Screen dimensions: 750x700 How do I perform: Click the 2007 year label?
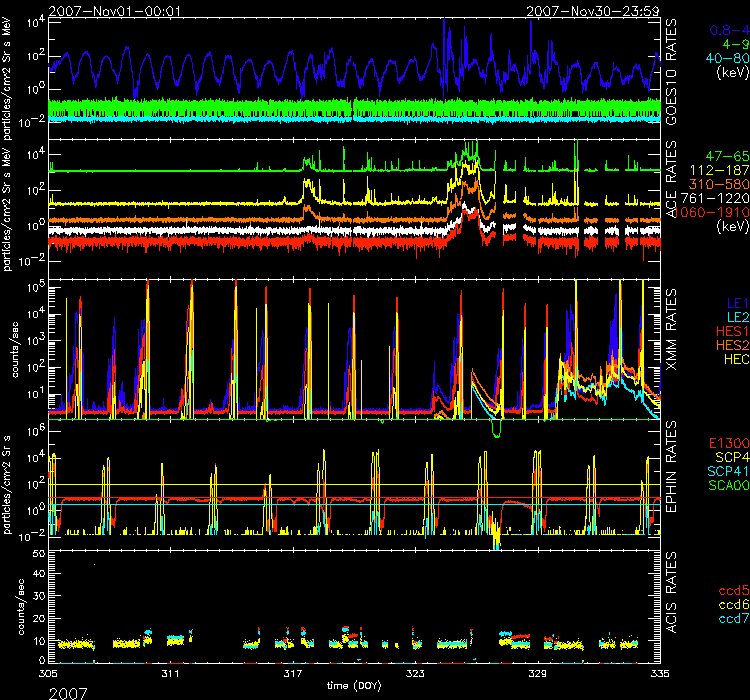(68, 693)
